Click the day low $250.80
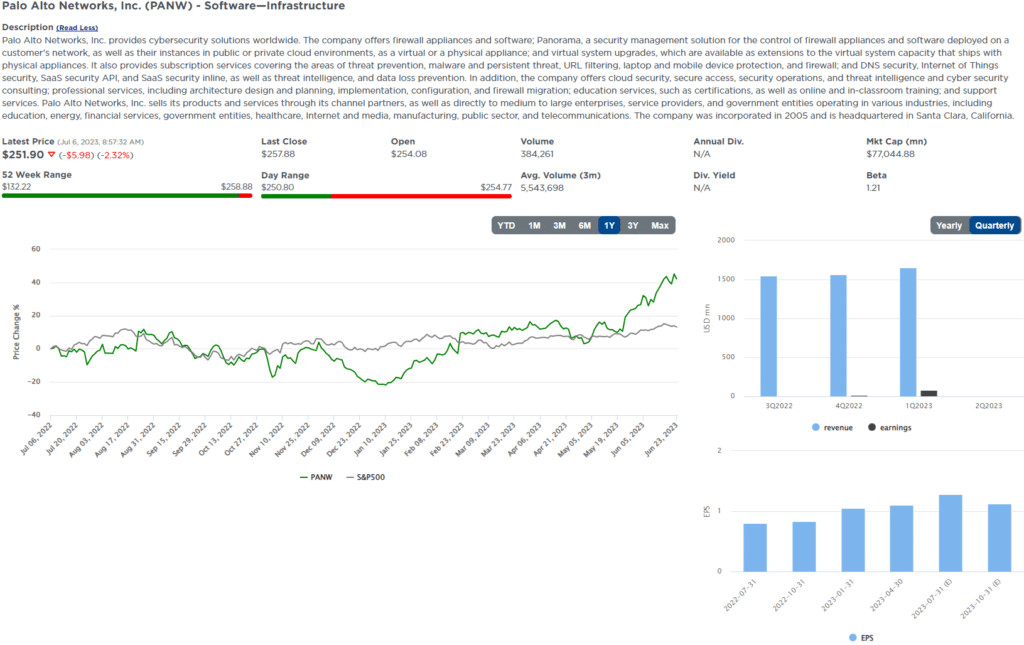Viewport: 1024px width, 645px height. (278, 187)
